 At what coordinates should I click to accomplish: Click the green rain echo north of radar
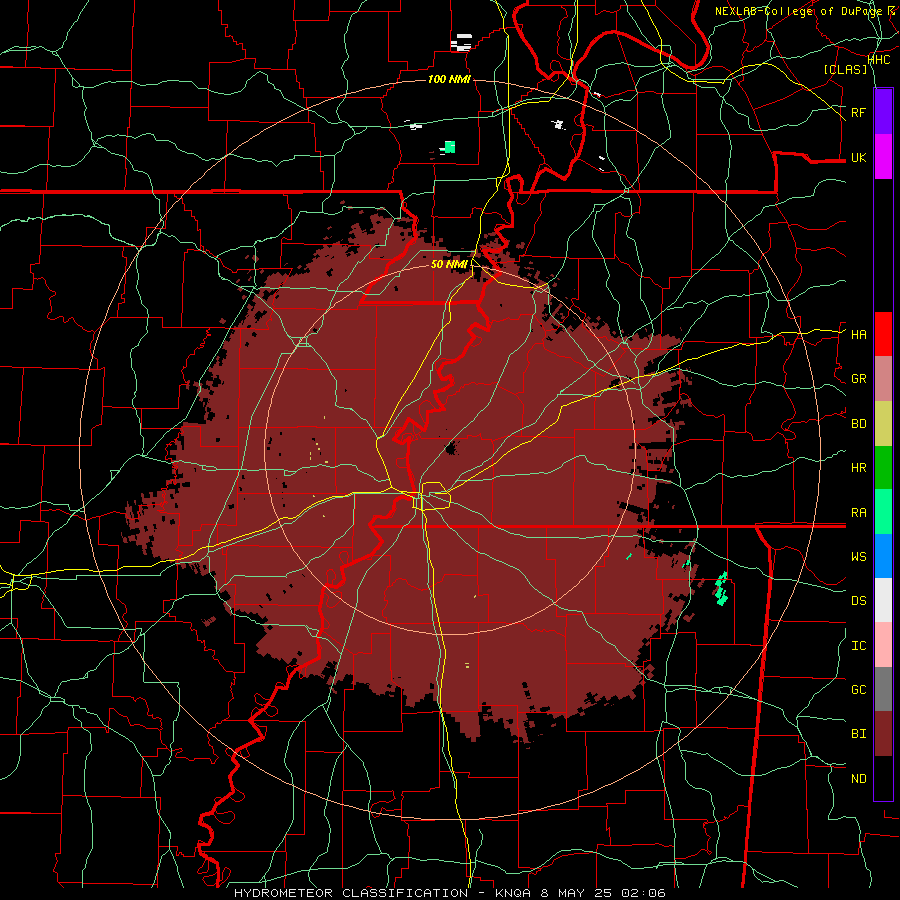449,147
